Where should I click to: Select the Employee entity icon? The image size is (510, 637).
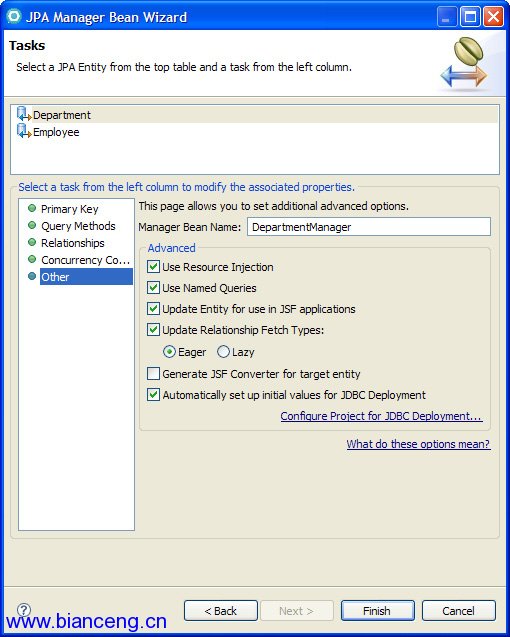(24, 131)
